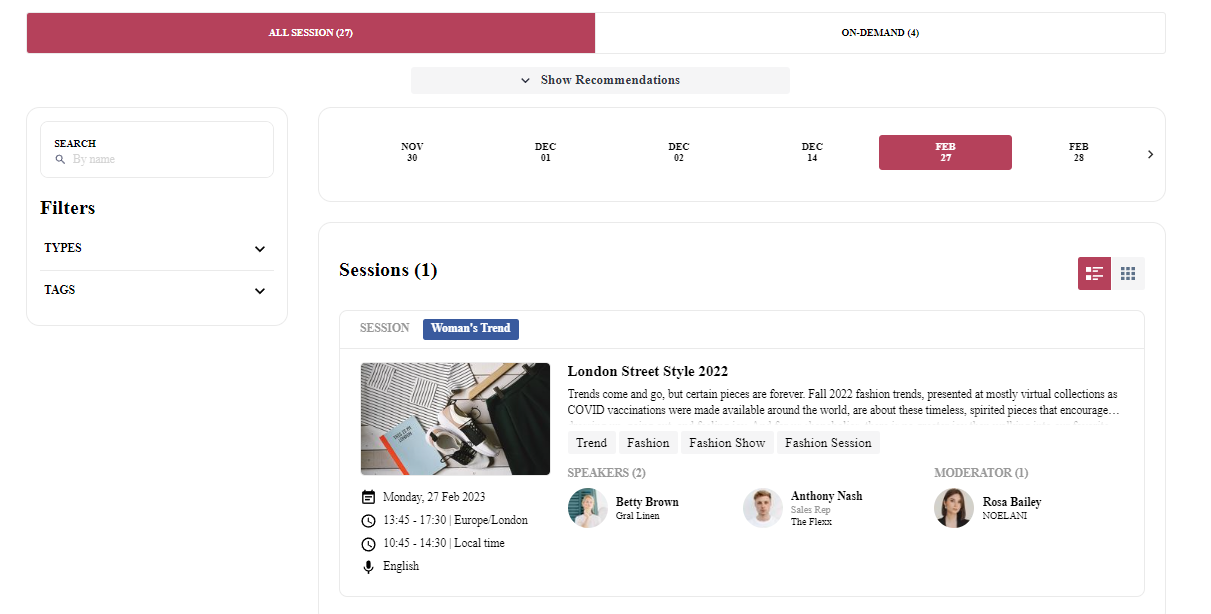Screen dimensions: 1211x614
Task: Select the All Session (27) tab
Action: [x=311, y=33]
